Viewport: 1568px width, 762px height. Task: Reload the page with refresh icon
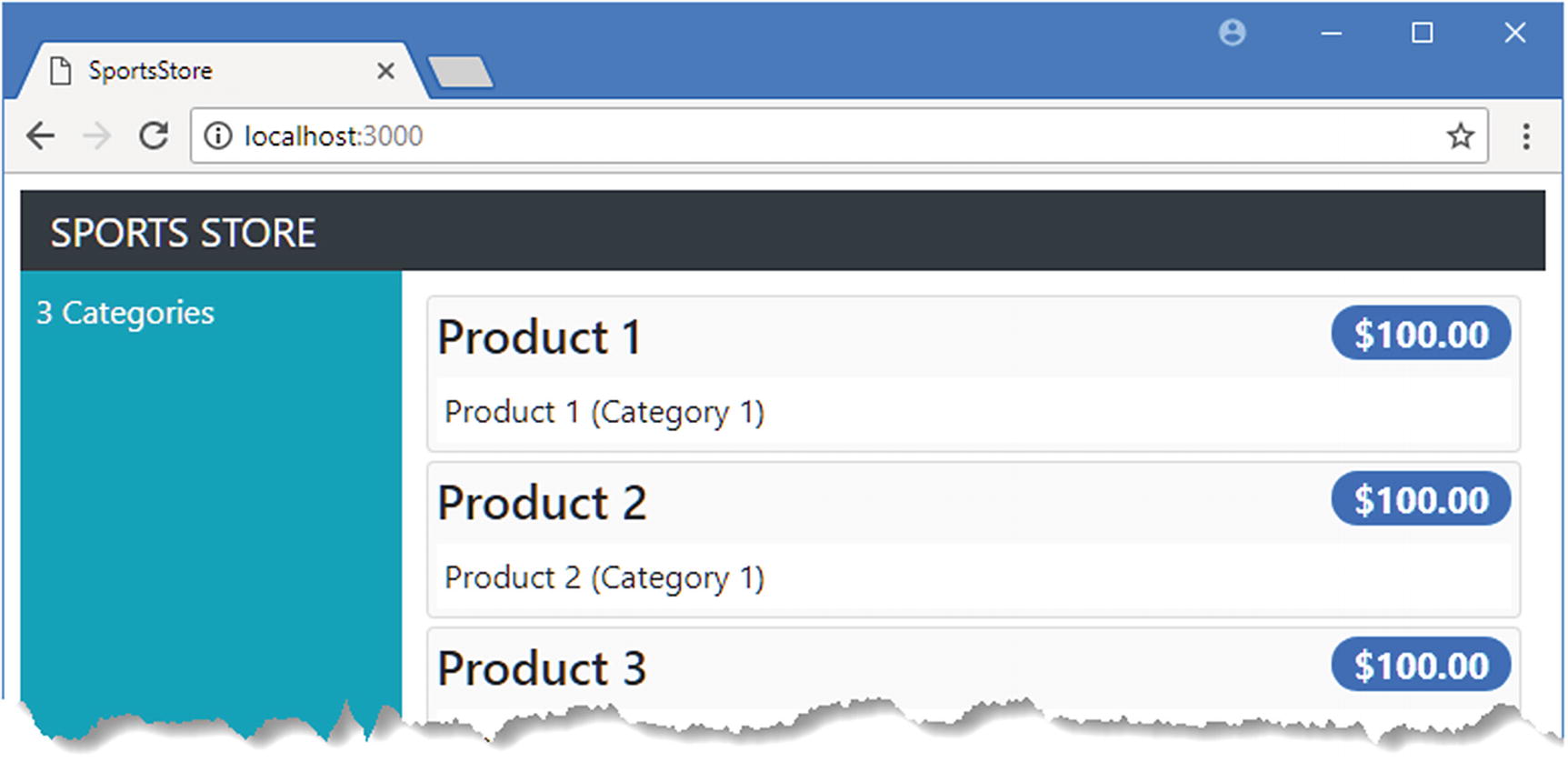pyautogui.click(x=154, y=136)
